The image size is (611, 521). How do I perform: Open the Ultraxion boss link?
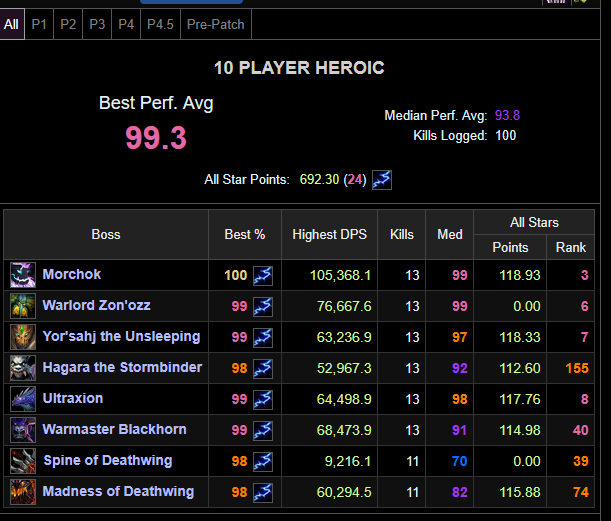pos(73,398)
